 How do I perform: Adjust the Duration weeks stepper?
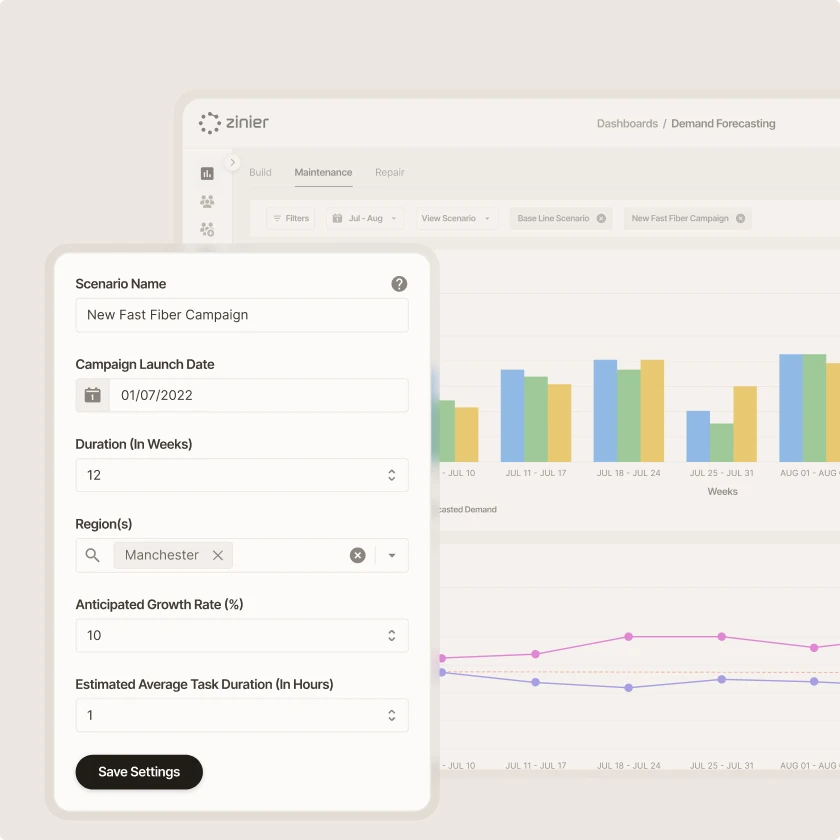[392, 475]
